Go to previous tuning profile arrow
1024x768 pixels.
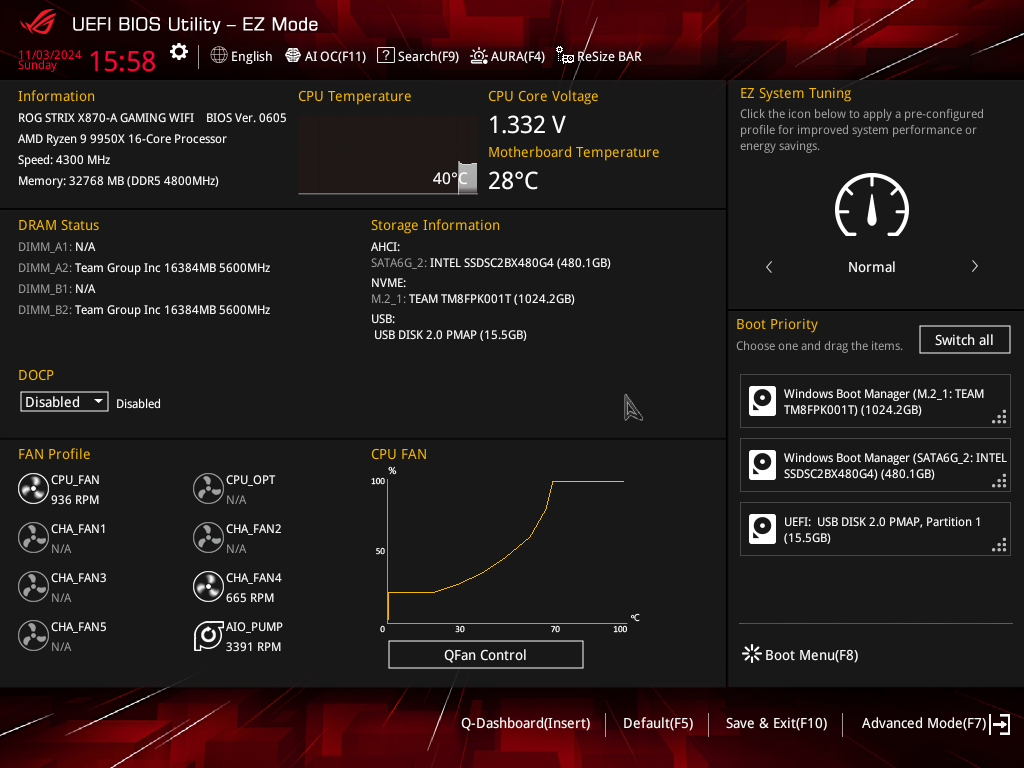[x=769, y=266]
